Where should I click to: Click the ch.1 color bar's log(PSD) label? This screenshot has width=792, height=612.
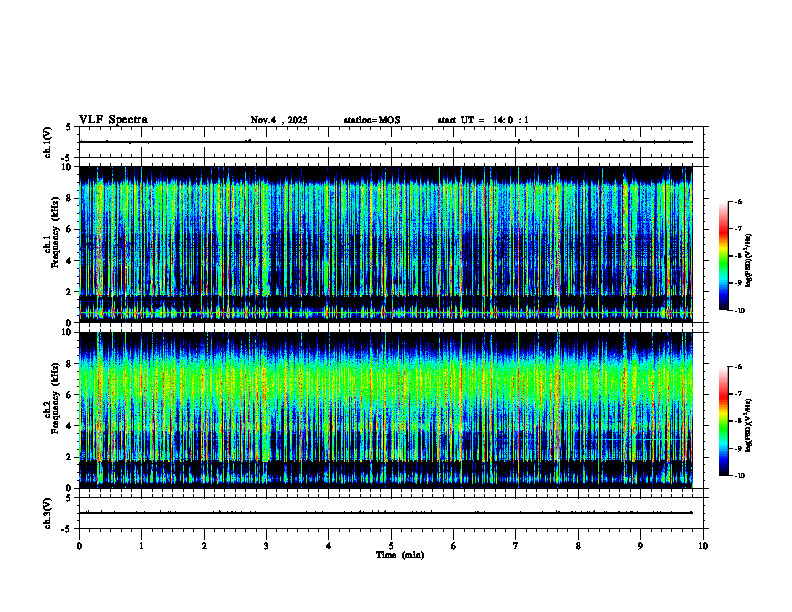coord(749,261)
